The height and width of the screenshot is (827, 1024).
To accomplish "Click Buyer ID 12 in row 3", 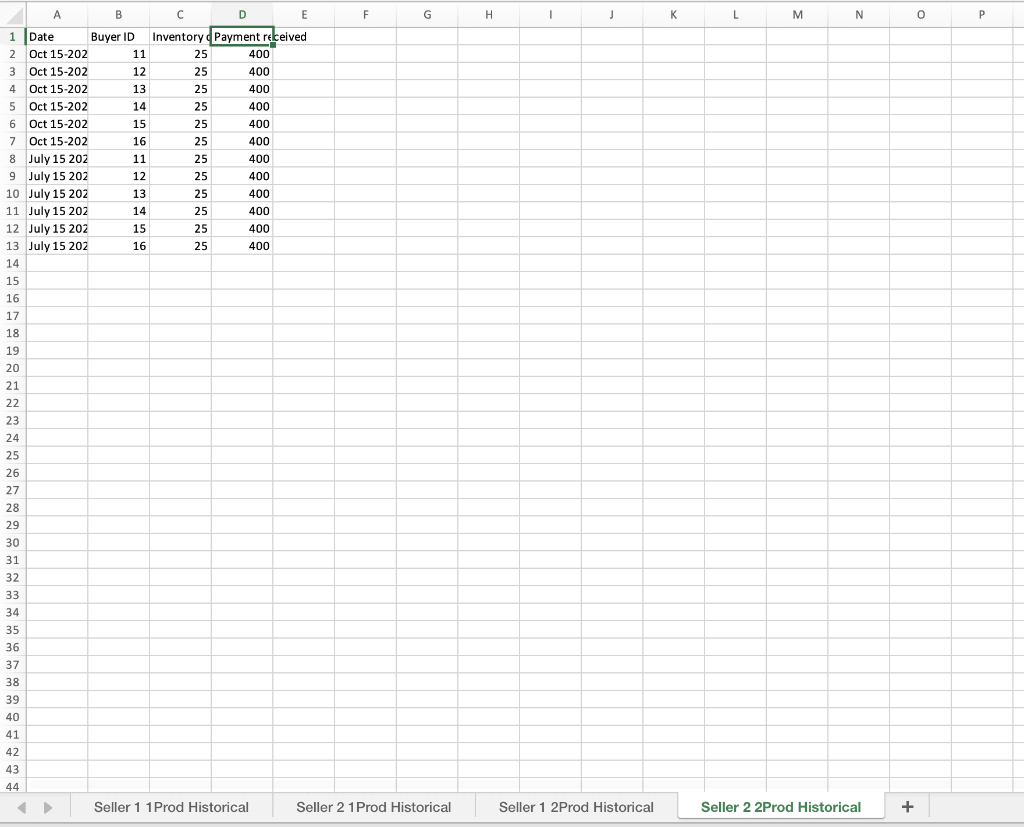I will click(x=118, y=71).
